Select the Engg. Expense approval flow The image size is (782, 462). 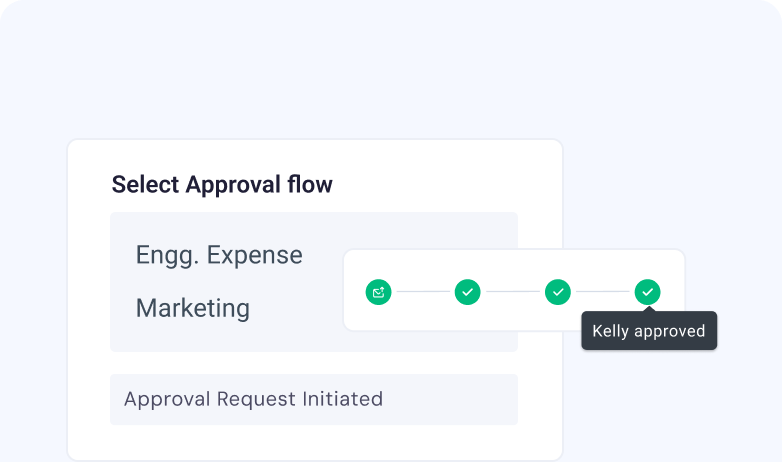pyautogui.click(x=219, y=255)
